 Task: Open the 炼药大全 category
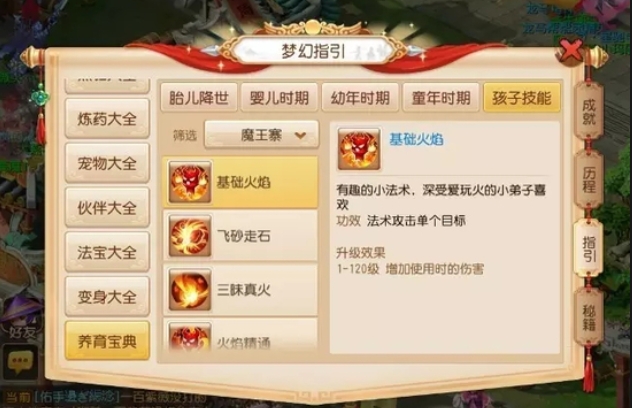click(x=107, y=119)
